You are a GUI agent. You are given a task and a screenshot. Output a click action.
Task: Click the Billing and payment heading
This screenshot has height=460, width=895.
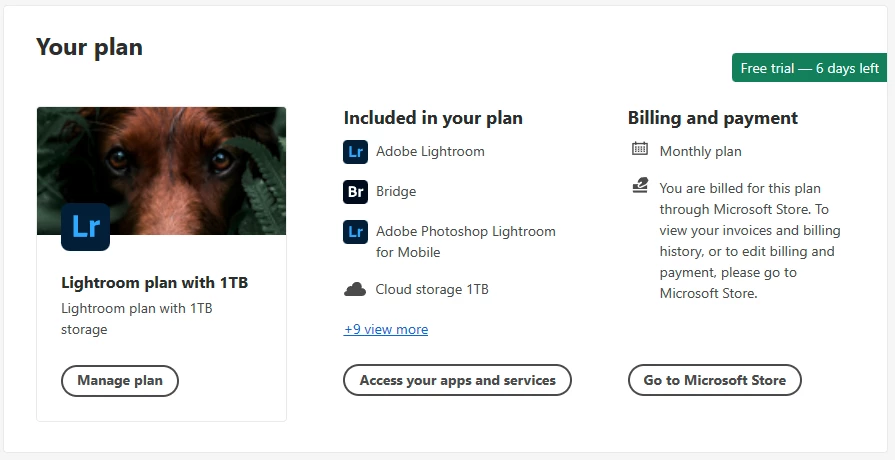coord(712,118)
